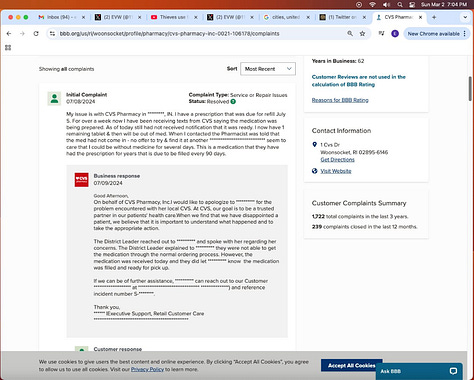
Task: Switch to Google cities search tab
Action: 286,17
